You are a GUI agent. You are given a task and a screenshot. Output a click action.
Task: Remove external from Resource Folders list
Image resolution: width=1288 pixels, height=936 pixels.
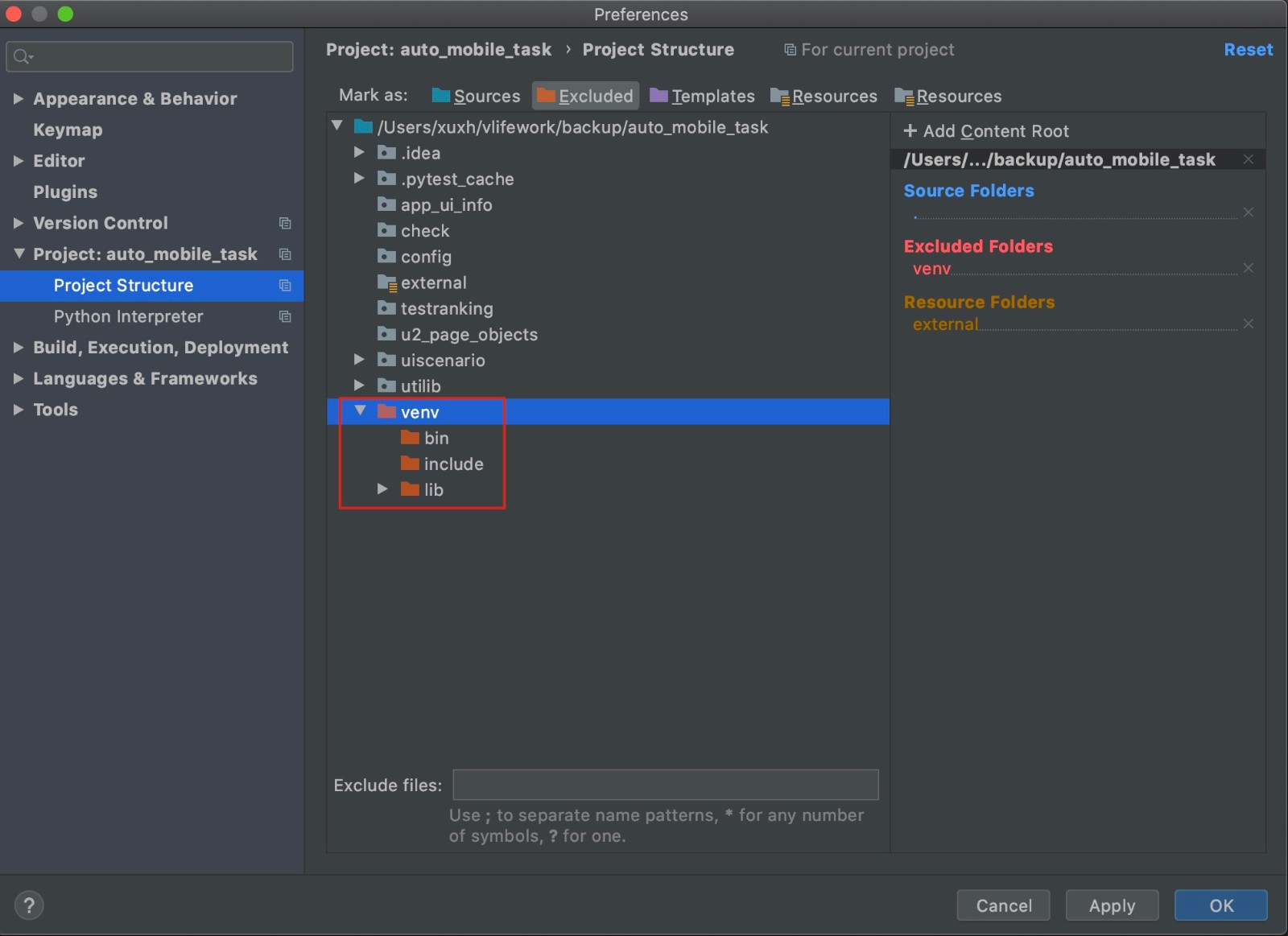tap(1248, 324)
